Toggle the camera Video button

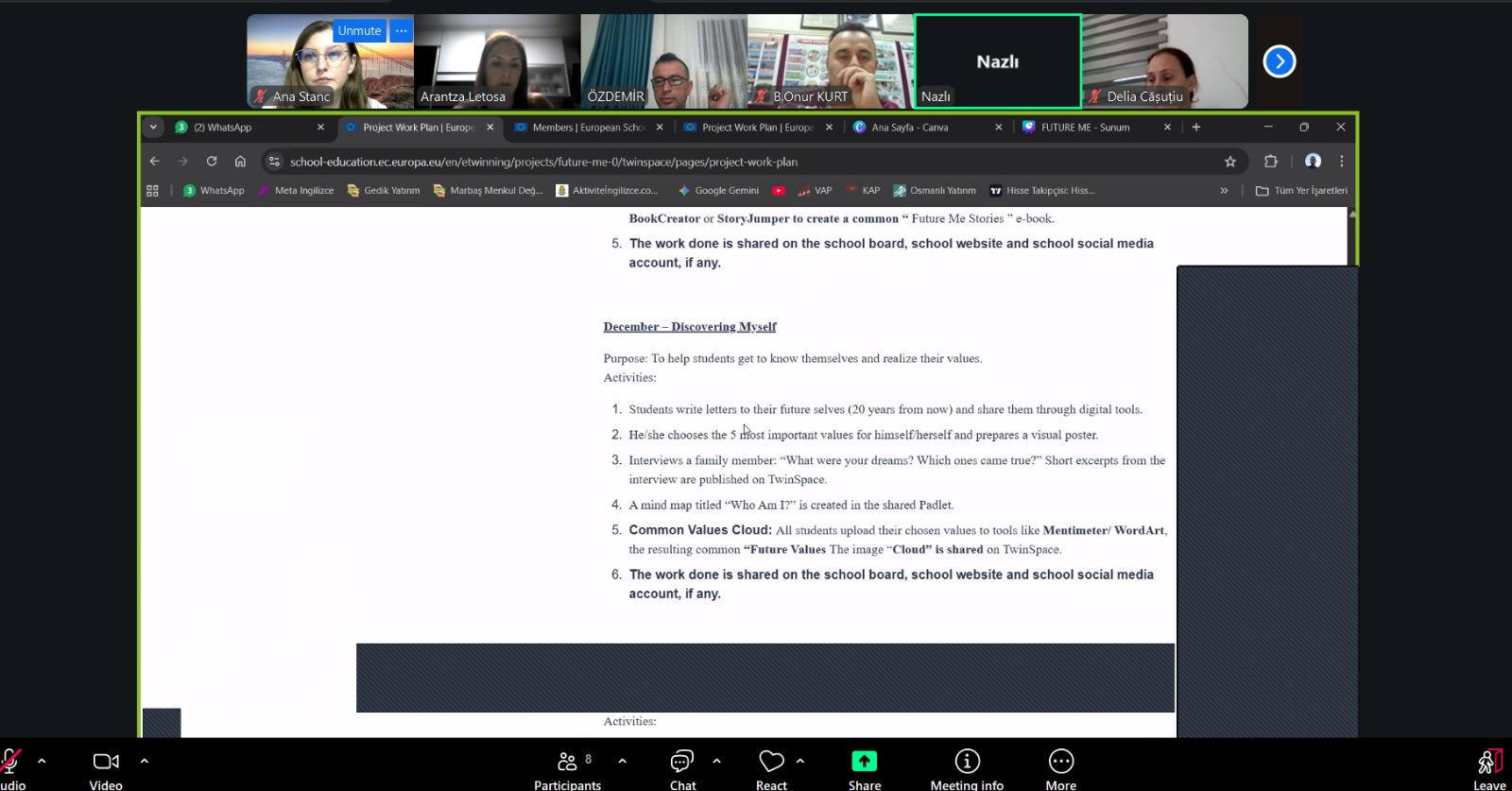tap(106, 768)
